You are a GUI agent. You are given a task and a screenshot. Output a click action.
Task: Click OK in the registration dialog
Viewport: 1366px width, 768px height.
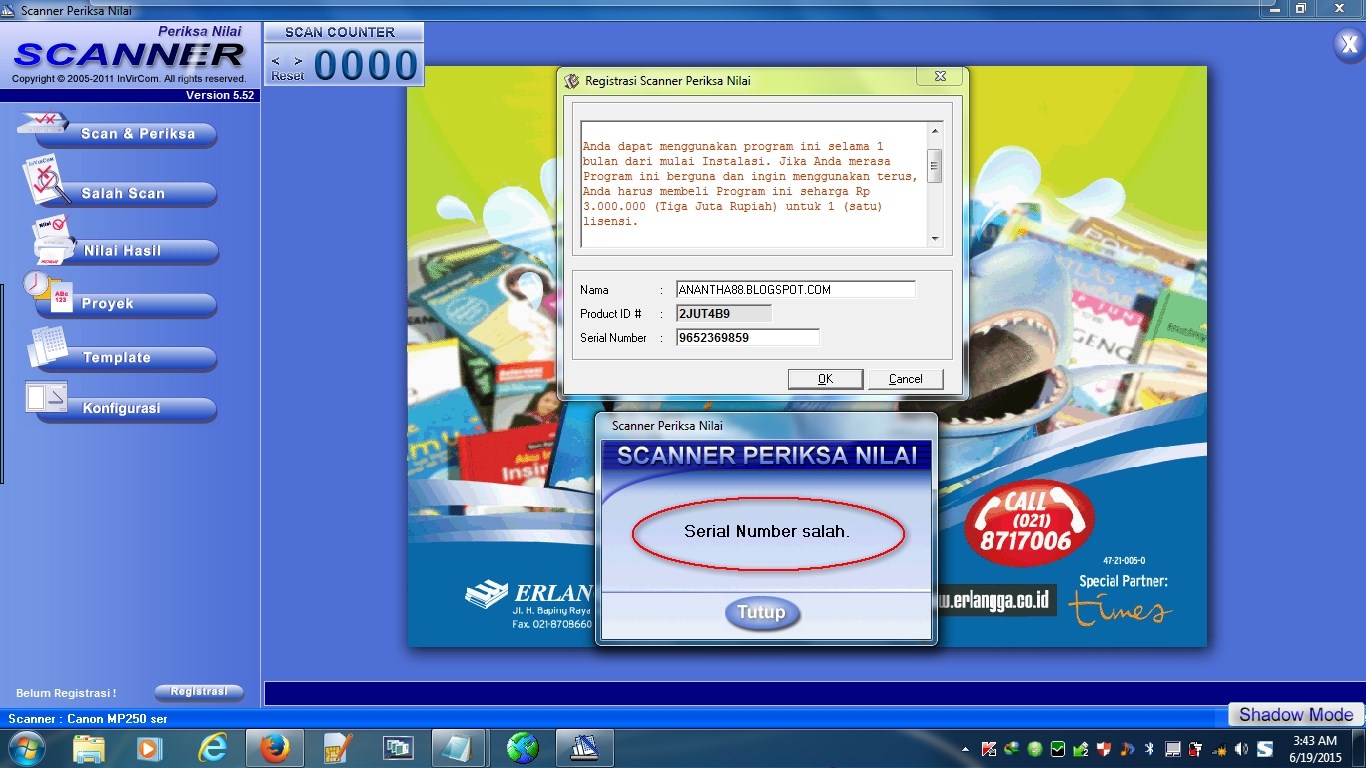click(825, 379)
